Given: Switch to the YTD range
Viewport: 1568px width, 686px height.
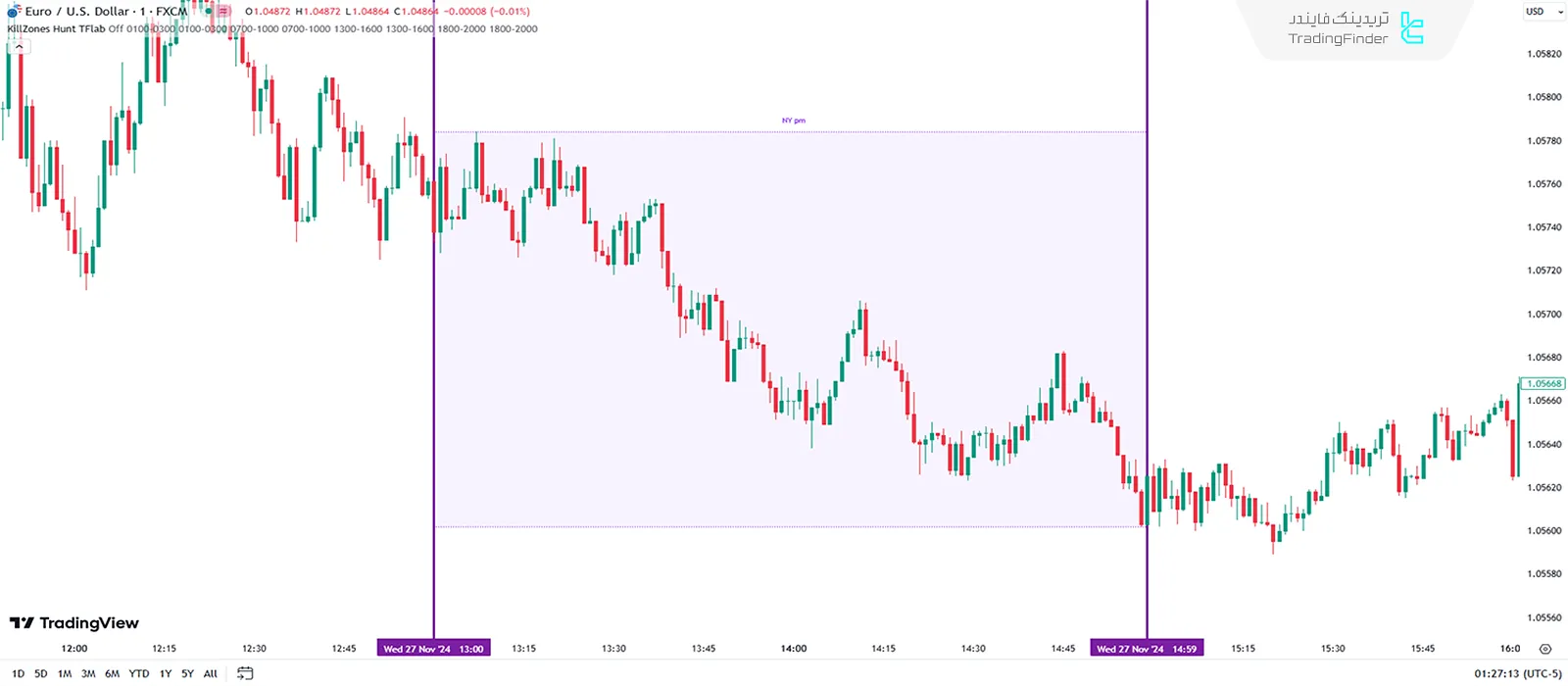Looking at the screenshot, I should (139, 673).
